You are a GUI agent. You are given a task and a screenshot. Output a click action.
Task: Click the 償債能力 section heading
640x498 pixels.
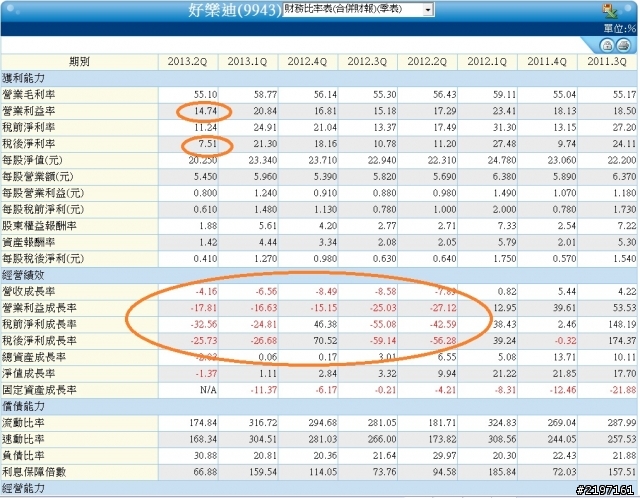pyautogui.click(x=23, y=407)
